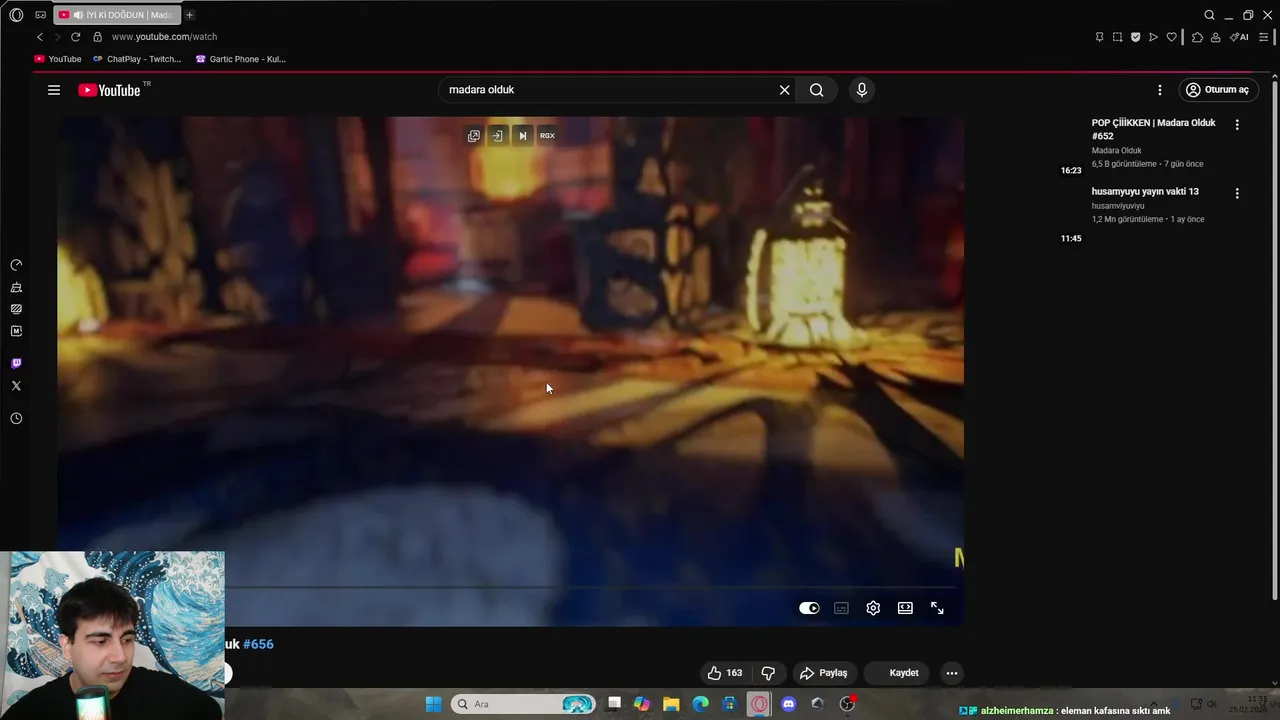This screenshot has height=720, width=1280.
Task: Open YouTube settings three-dot menu near Oturum aç
Action: (x=1160, y=90)
